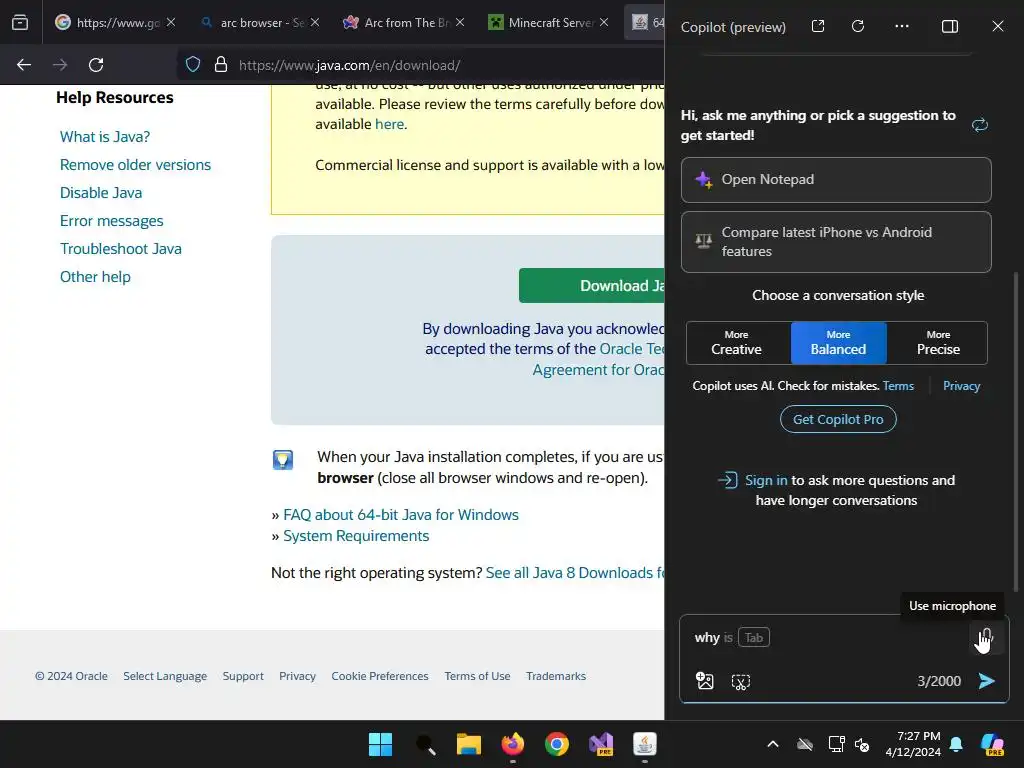Add an image to Copilot message
The image size is (1024, 768).
pyautogui.click(x=705, y=681)
